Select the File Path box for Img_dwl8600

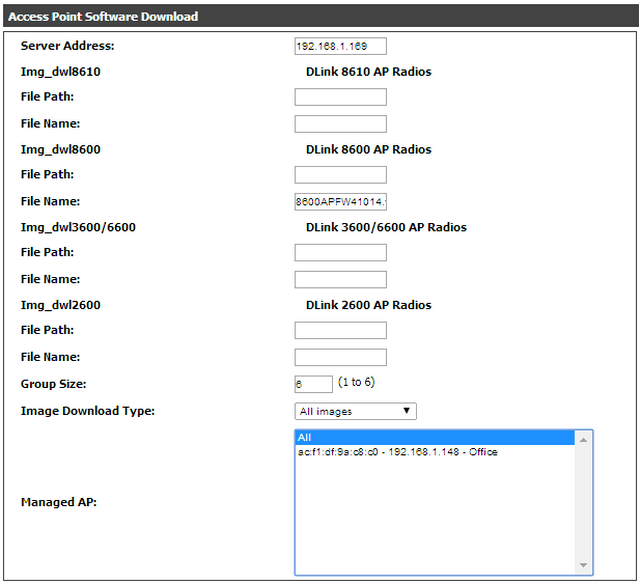pos(340,175)
